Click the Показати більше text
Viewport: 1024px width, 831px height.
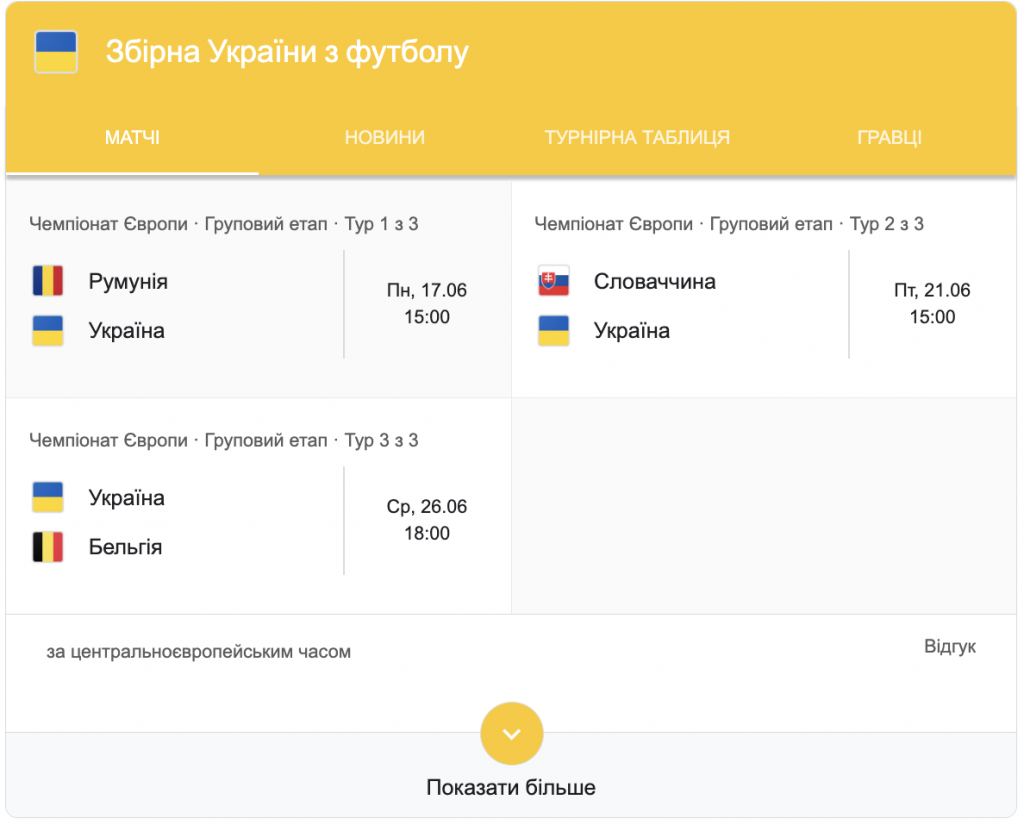click(x=511, y=788)
